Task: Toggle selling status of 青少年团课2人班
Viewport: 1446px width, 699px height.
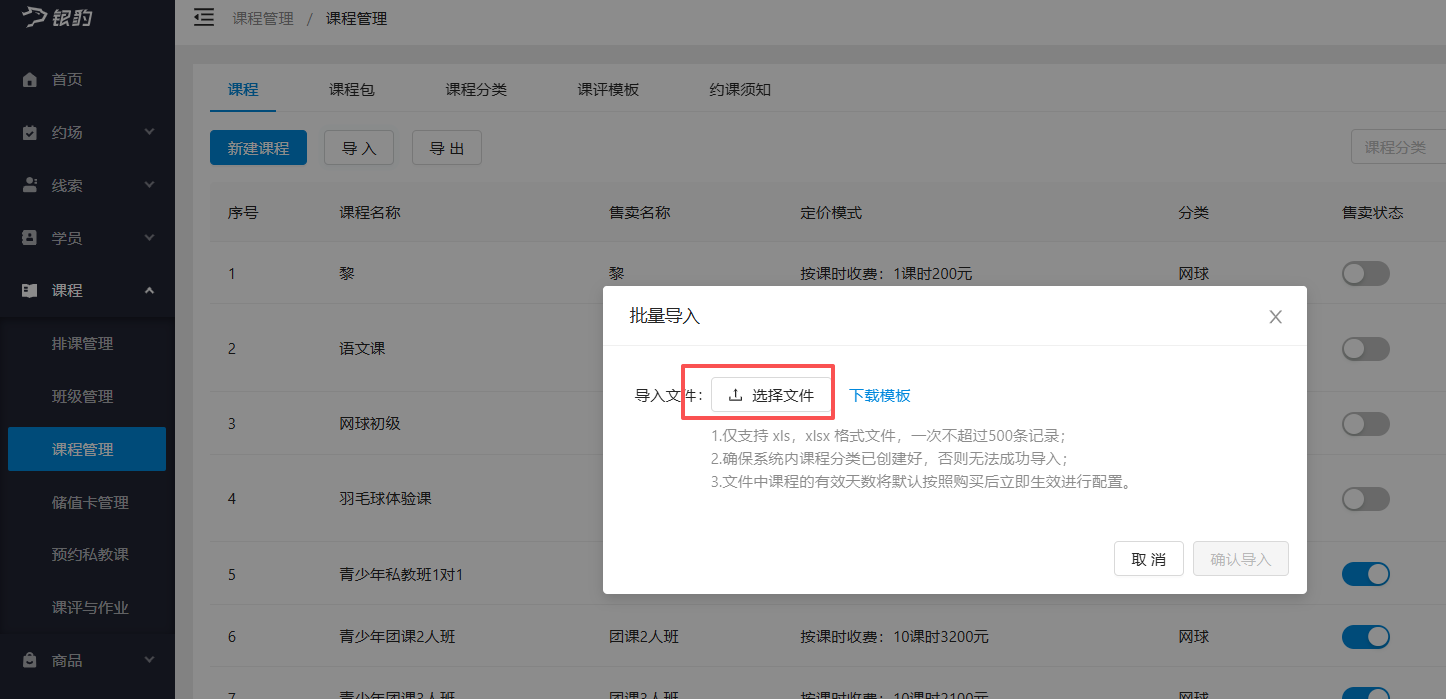Action: (1365, 637)
